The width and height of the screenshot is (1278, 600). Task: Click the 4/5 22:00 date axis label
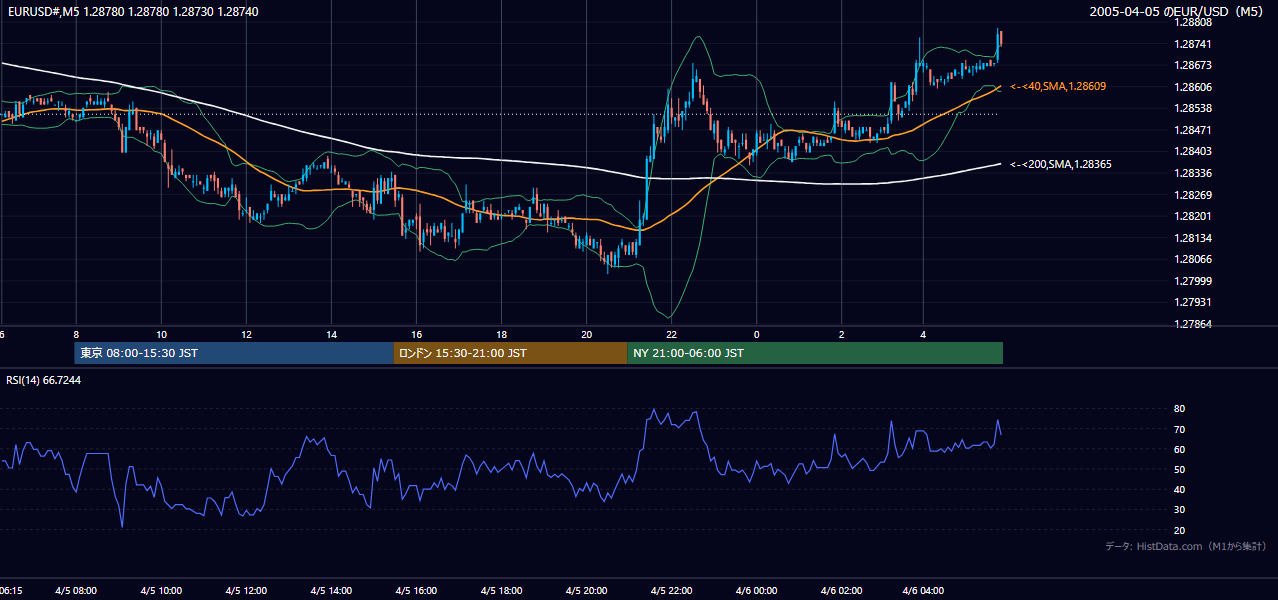tap(671, 590)
